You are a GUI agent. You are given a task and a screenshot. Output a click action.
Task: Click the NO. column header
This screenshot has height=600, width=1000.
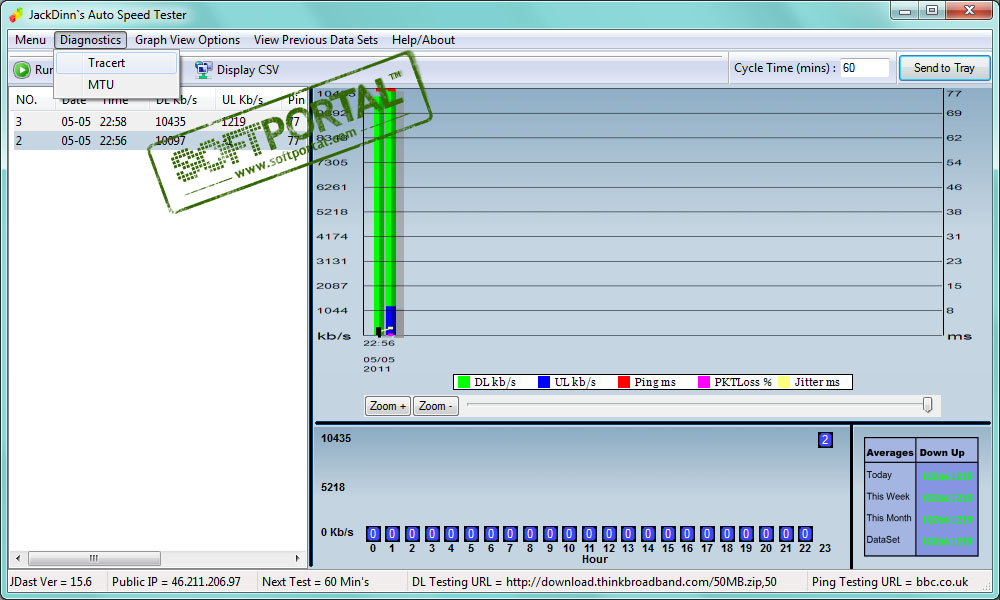pyautogui.click(x=26, y=99)
